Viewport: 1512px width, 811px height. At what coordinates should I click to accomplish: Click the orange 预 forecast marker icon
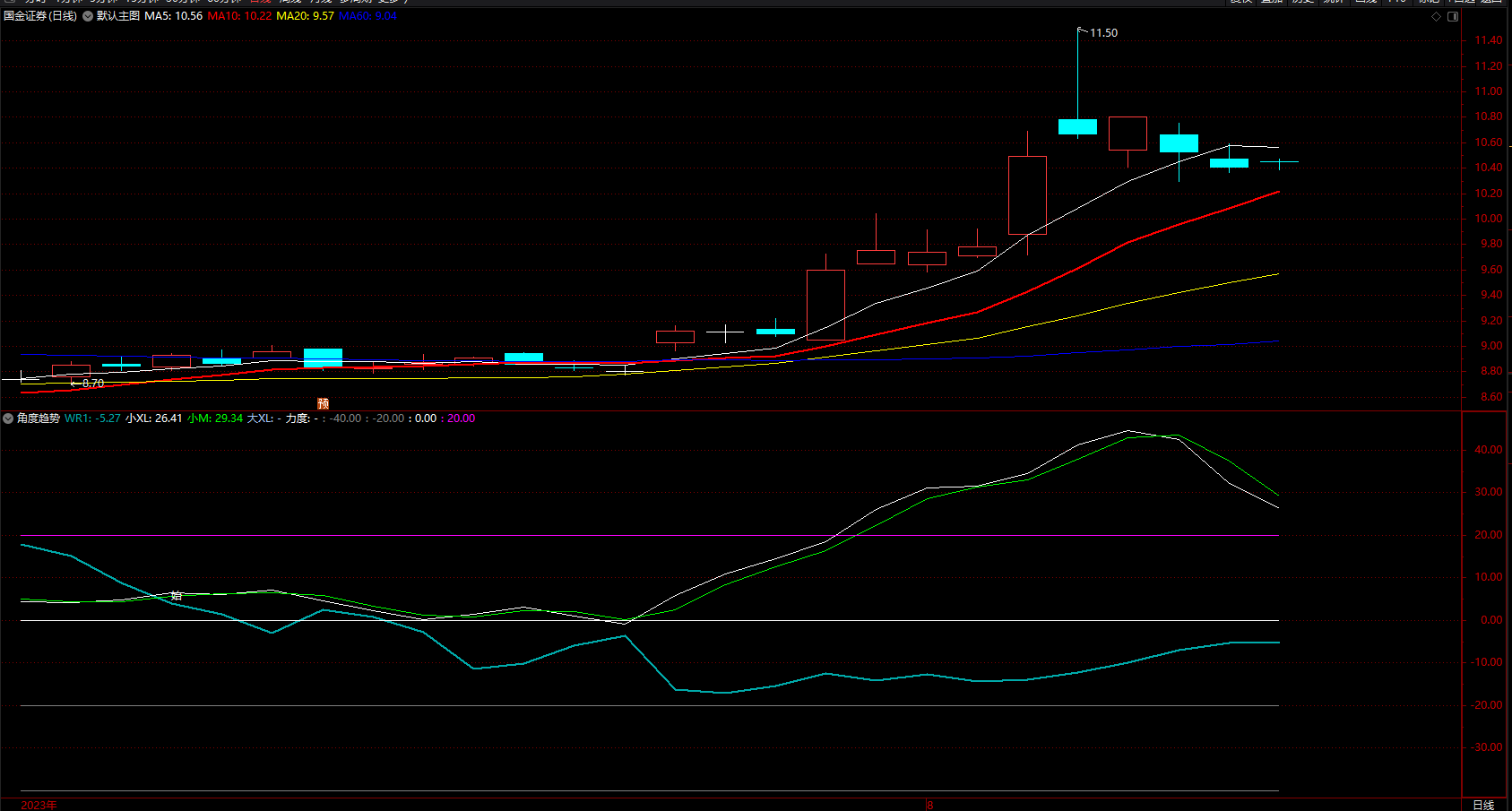pyautogui.click(x=324, y=404)
